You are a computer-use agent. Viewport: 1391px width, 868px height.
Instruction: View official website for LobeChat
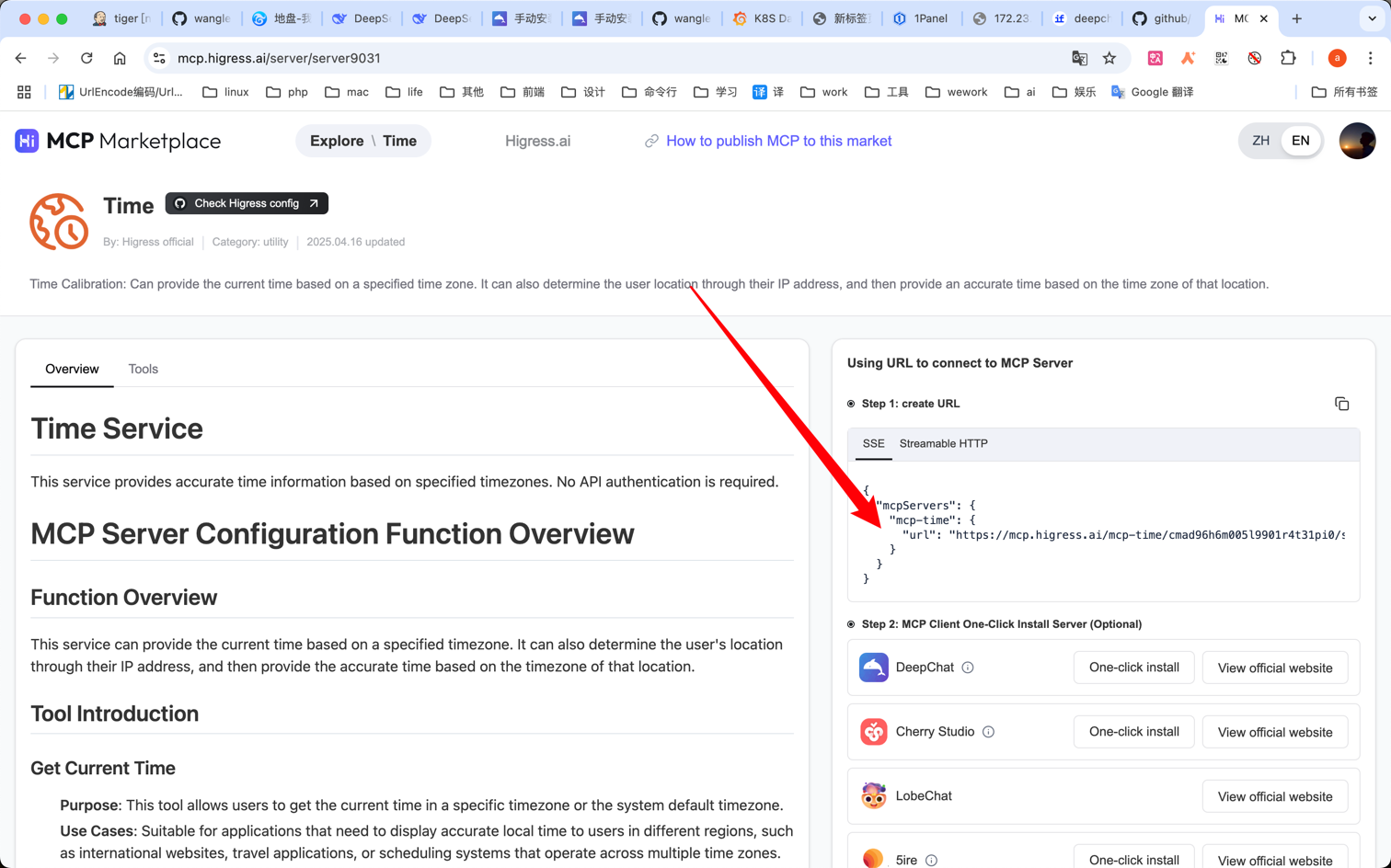pos(1274,796)
